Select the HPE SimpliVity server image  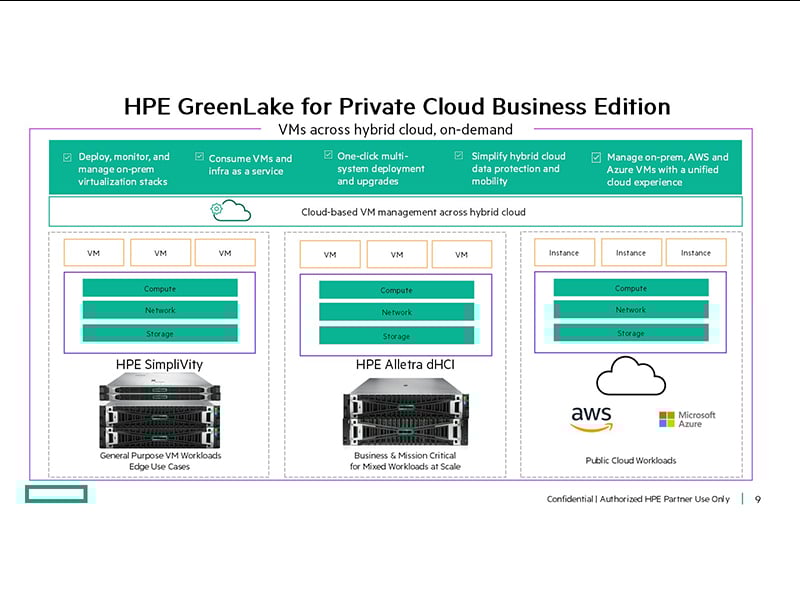point(160,410)
